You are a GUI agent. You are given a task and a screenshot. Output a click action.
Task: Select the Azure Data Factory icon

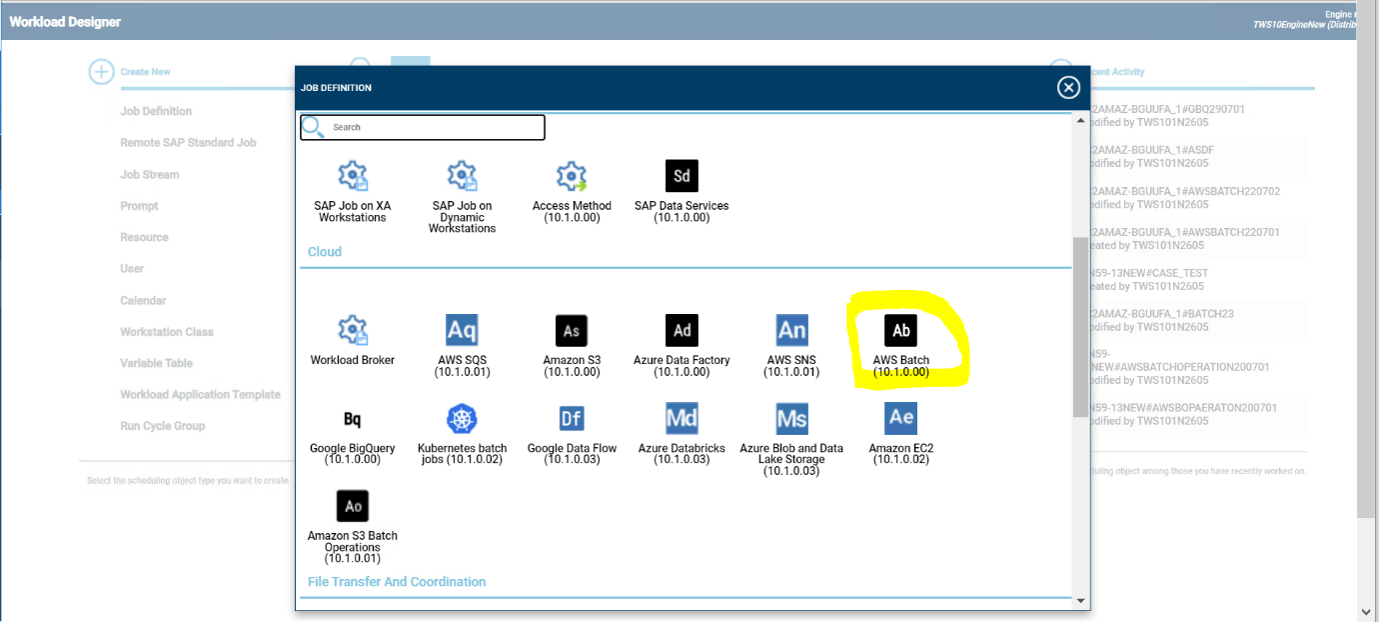coord(682,331)
